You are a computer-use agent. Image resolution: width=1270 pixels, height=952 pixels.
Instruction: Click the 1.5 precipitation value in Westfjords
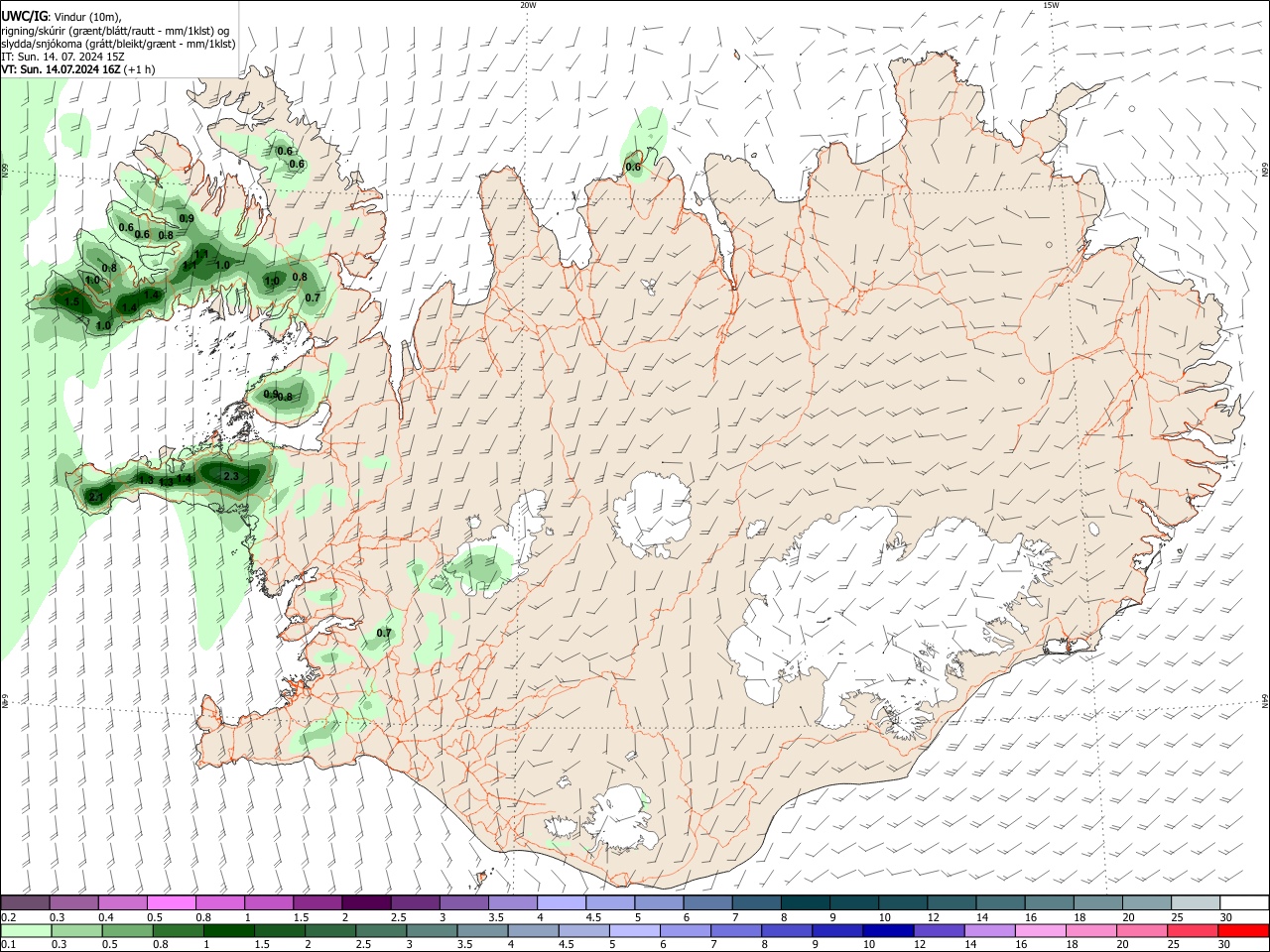point(71,301)
